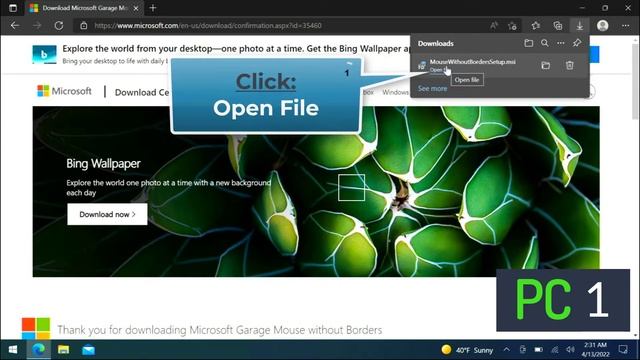Search downloads in Downloads panel
640x360 pixels.
click(x=545, y=43)
